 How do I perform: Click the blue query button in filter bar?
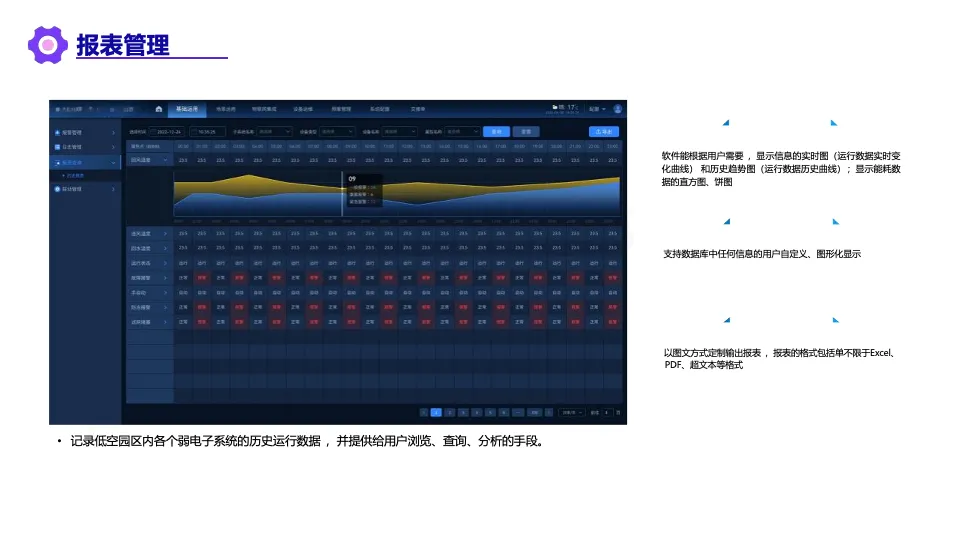click(496, 132)
